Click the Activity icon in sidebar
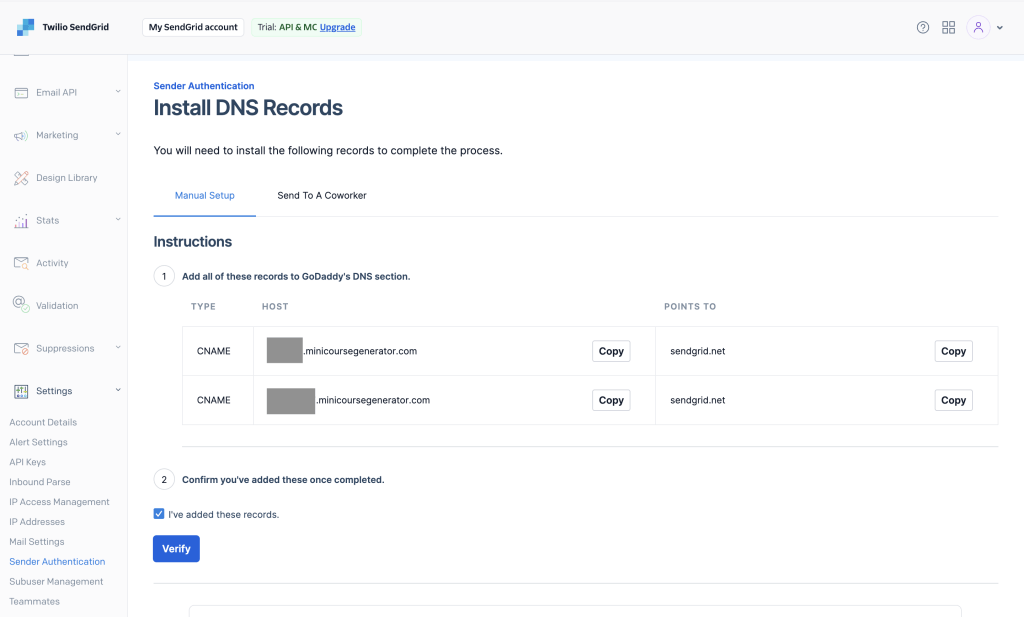Image resolution: width=1024 pixels, height=617 pixels. (x=21, y=263)
